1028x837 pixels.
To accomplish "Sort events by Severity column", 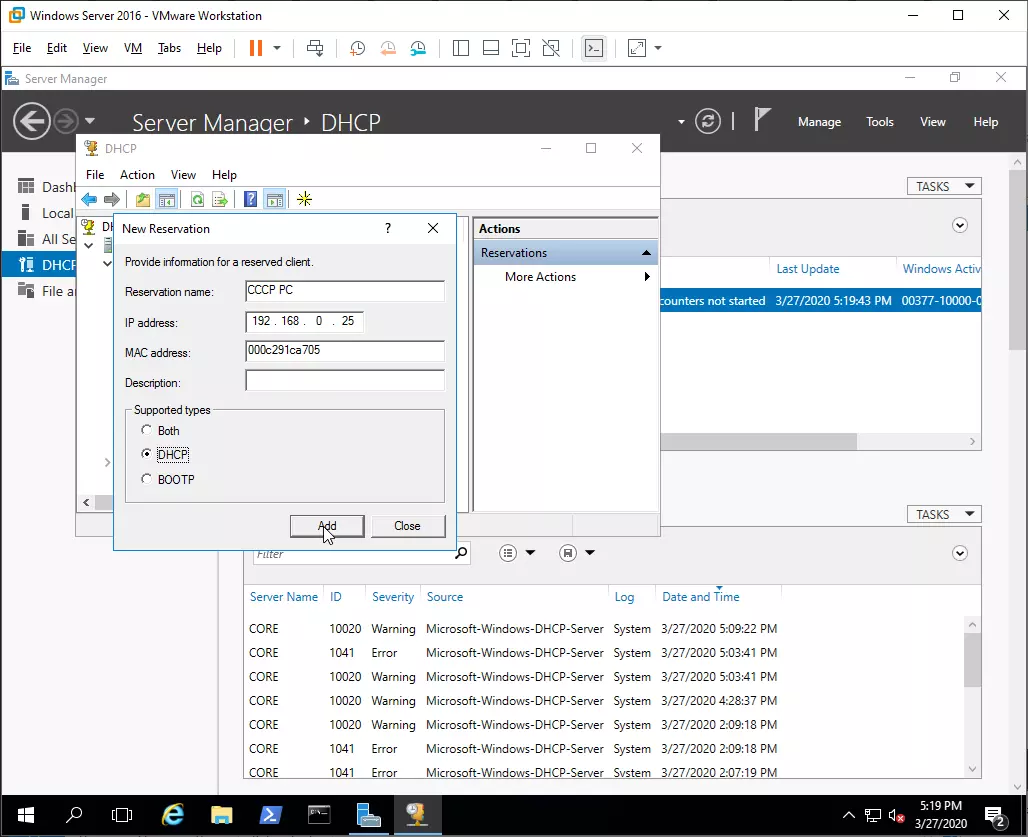I will click(x=393, y=596).
